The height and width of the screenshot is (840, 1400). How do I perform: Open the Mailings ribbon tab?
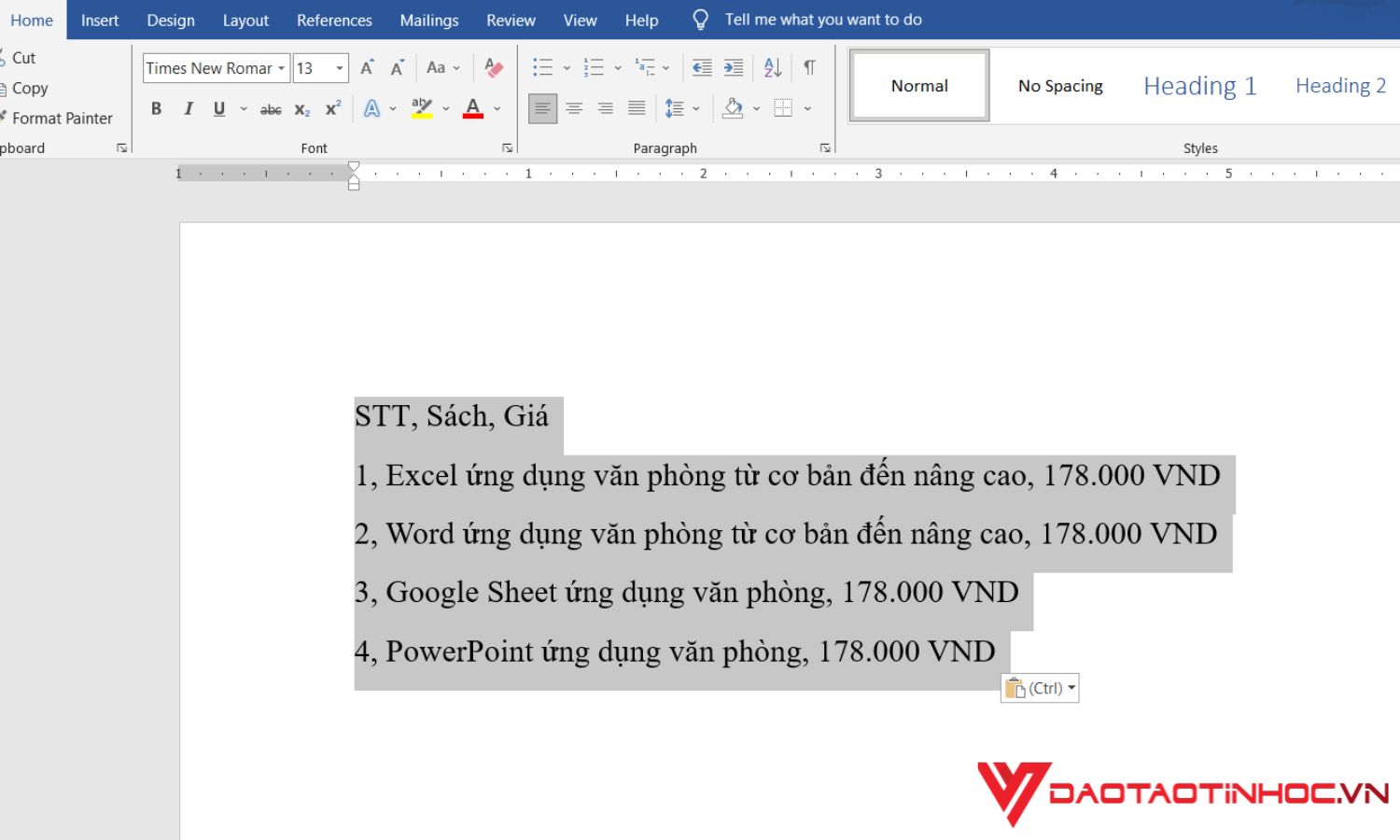(428, 20)
